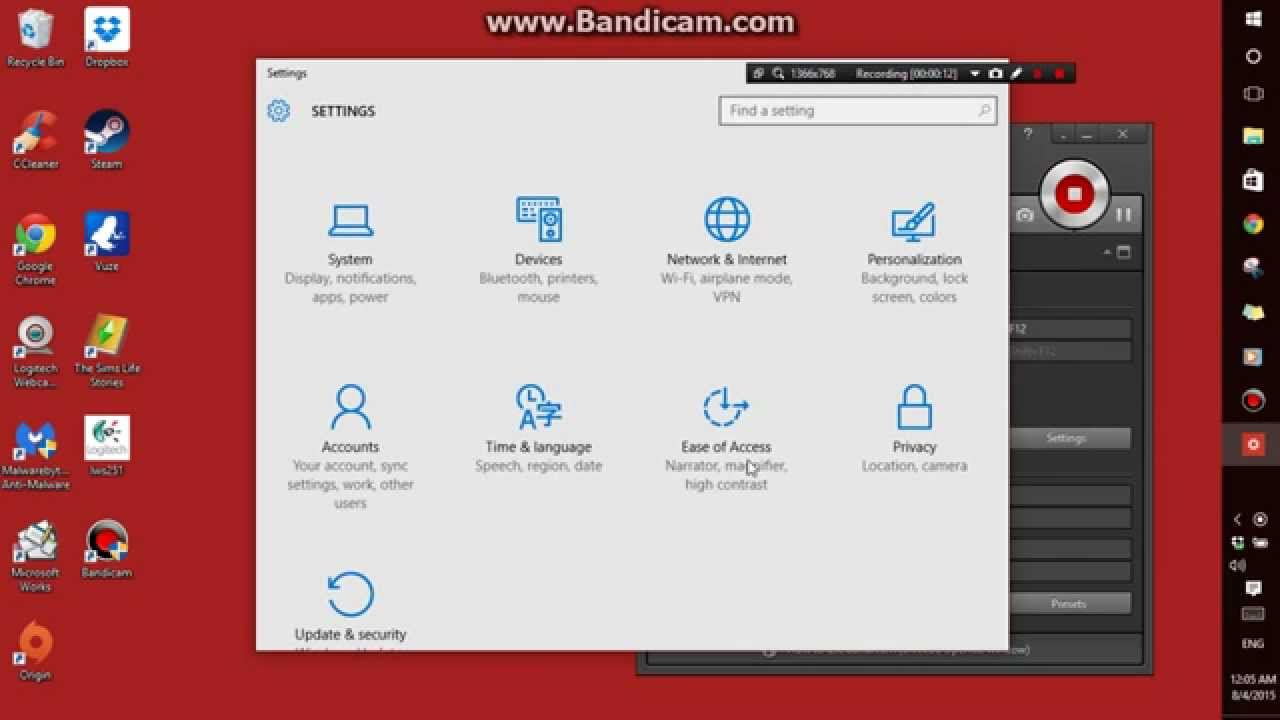Pause recording in the Bandicam window

(1123, 215)
